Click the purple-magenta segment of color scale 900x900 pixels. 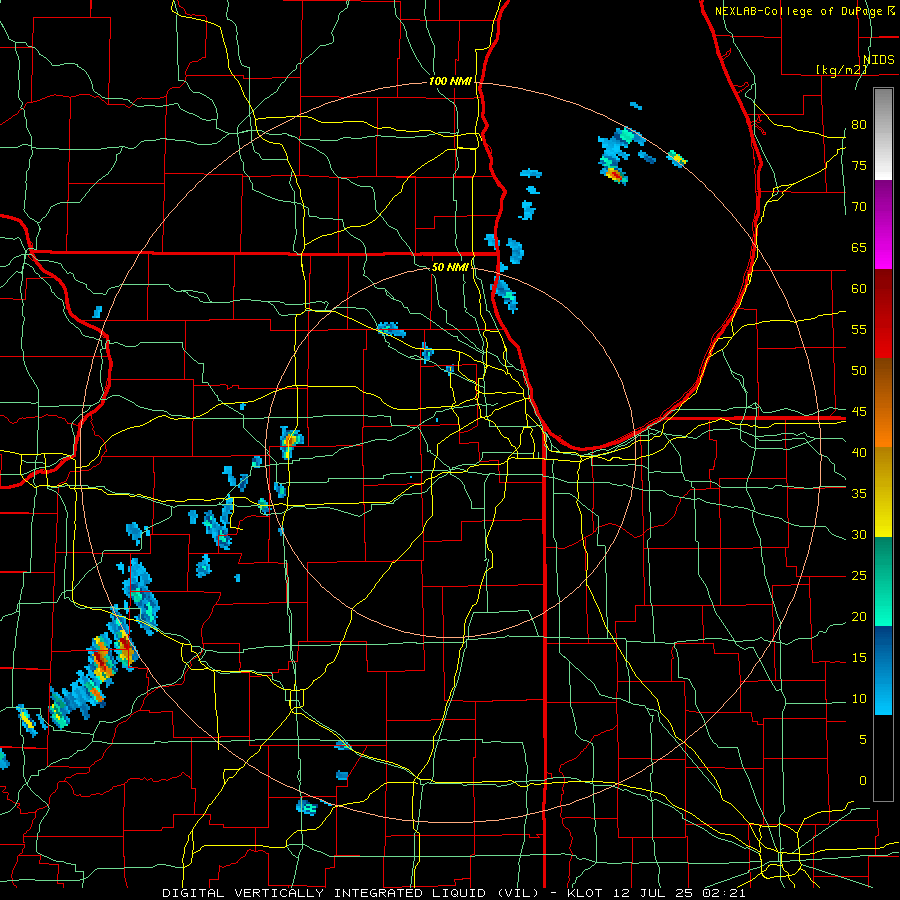tap(883, 225)
